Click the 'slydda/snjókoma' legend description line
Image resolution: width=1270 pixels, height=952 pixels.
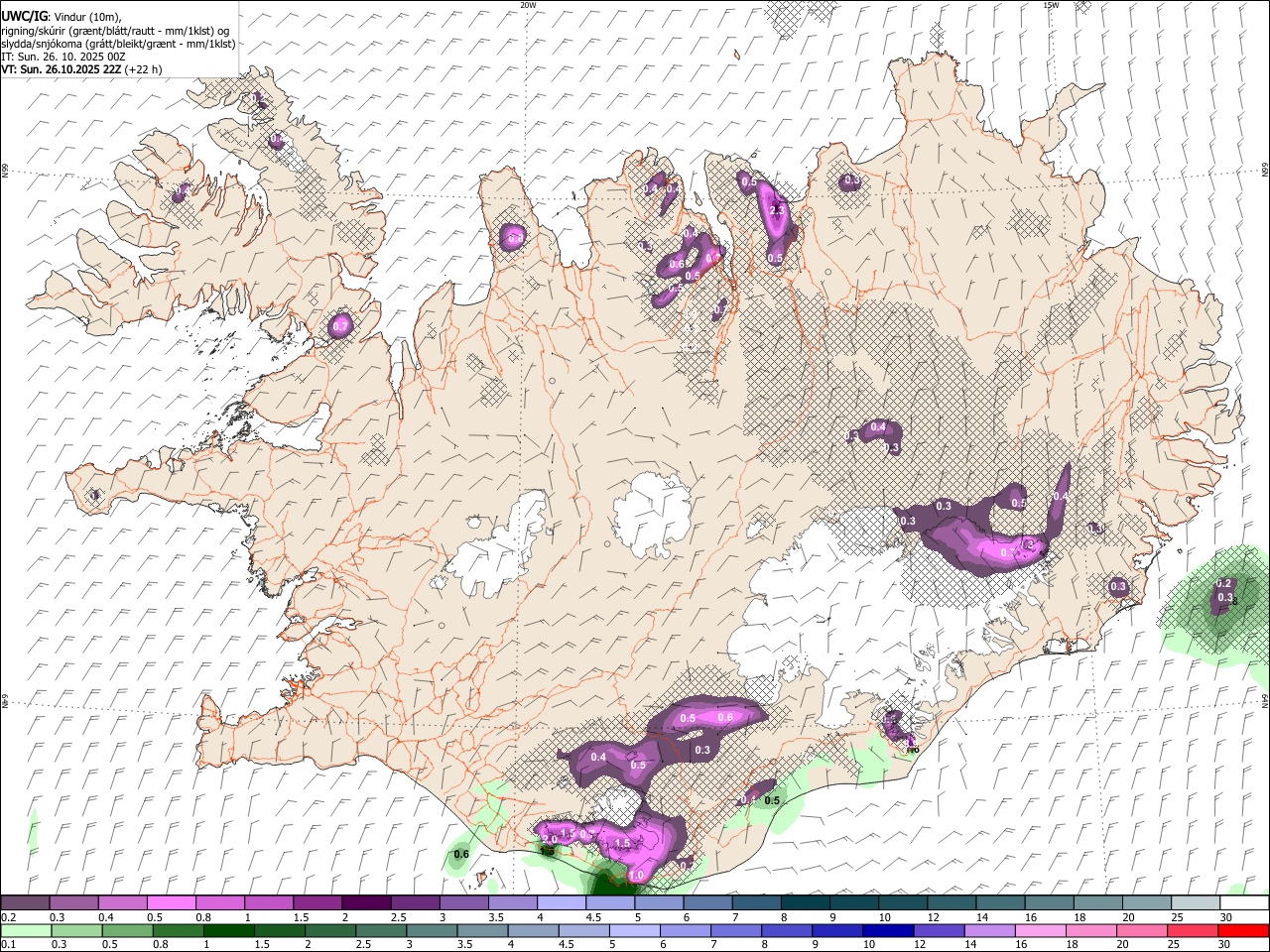tap(118, 44)
